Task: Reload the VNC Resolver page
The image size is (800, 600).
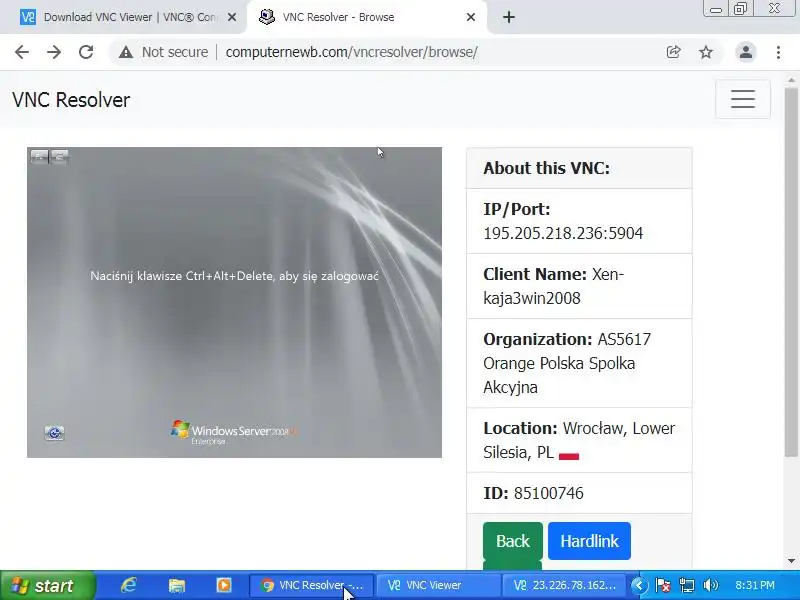Action: (86, 52)
